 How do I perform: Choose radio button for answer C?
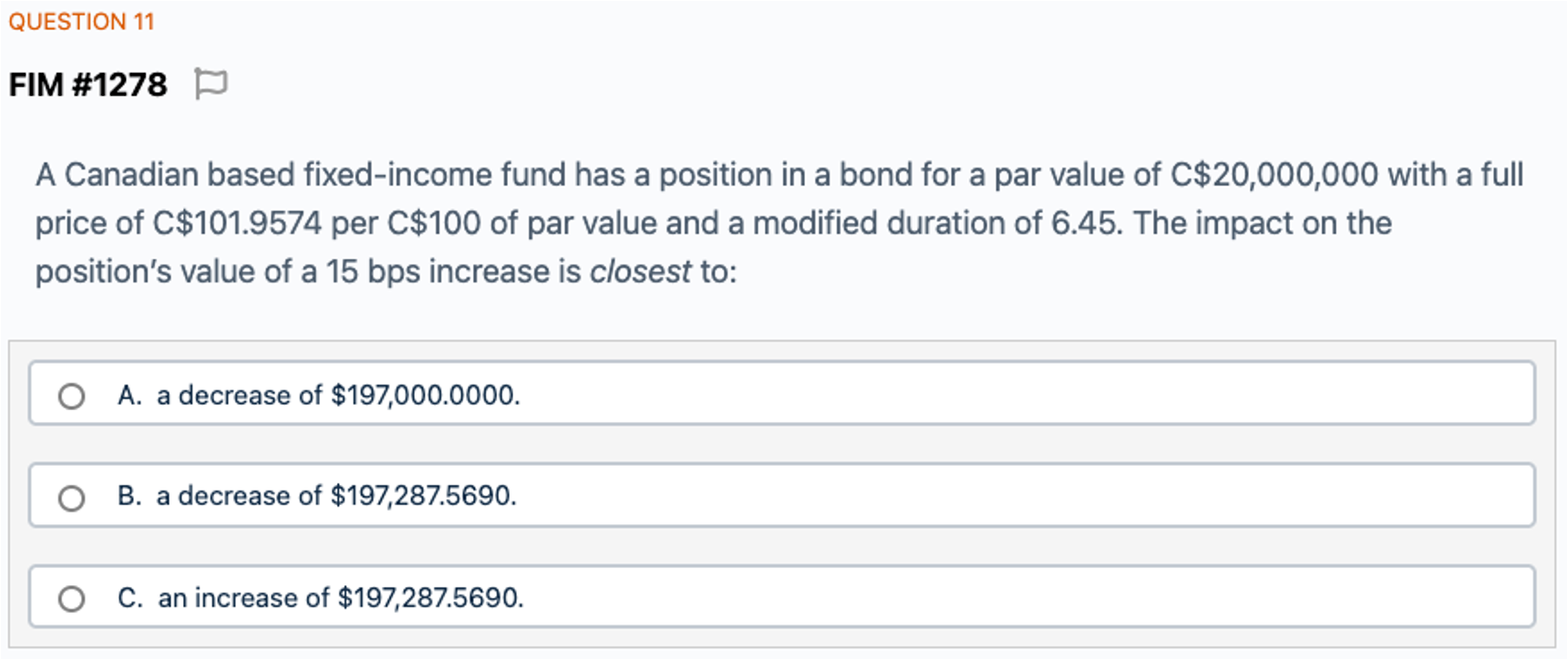(x=71, y=599)
